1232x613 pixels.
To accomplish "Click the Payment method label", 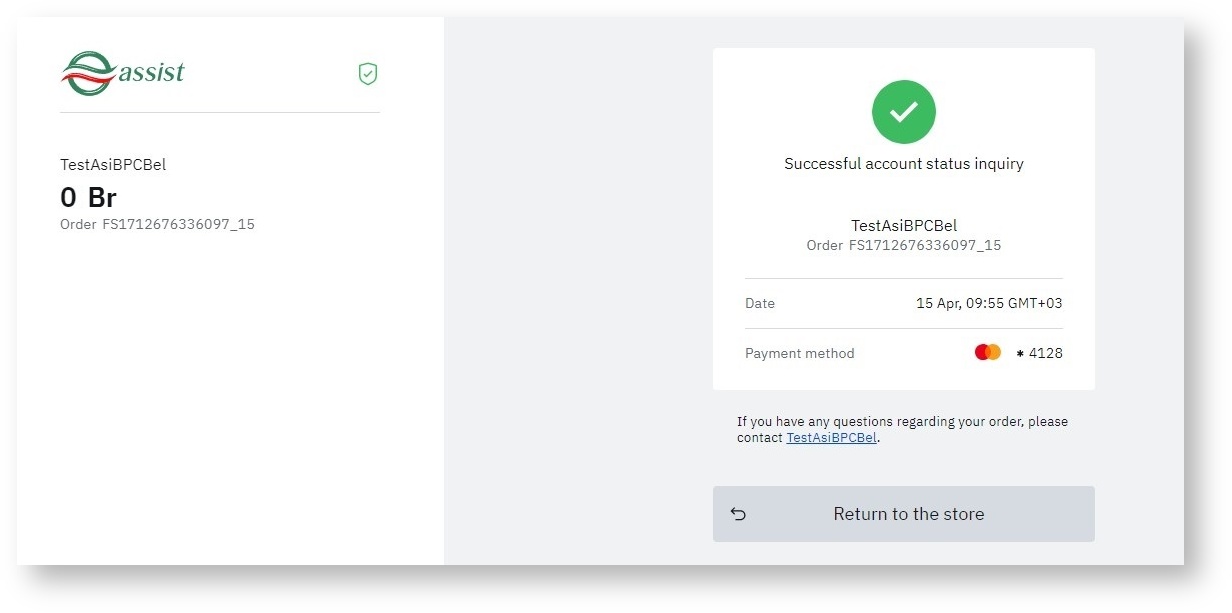I will (x=799, y=353).
